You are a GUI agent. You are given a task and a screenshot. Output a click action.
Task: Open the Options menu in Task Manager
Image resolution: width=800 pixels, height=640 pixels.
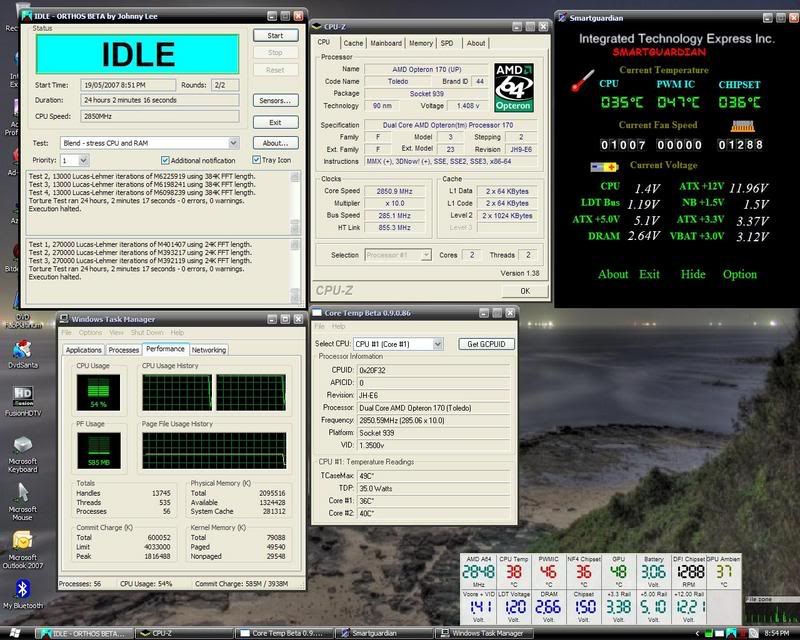coord(90,332)
